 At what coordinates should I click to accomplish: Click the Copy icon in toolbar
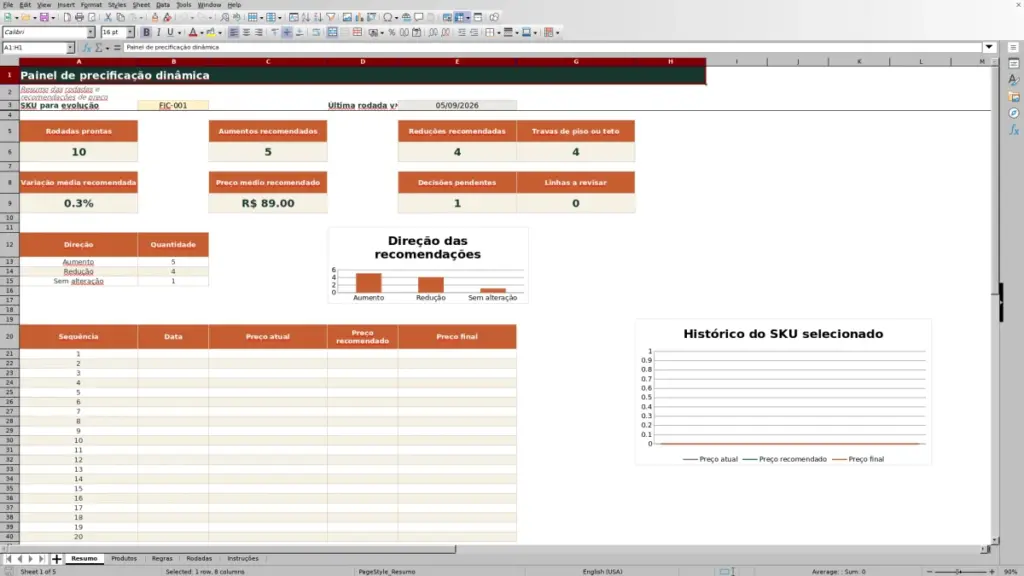[120, 17]
